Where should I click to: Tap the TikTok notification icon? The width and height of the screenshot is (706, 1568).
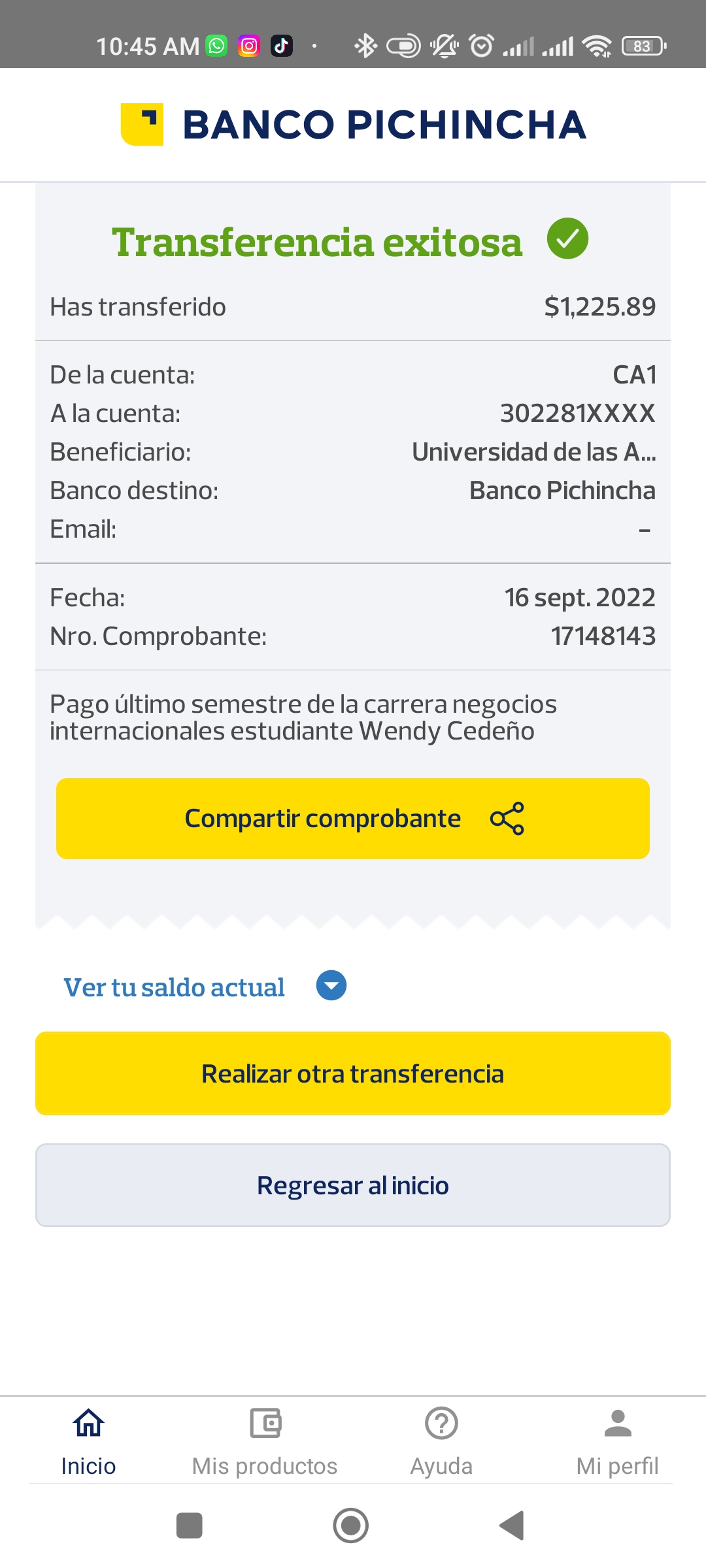click(x=282, y=46)
